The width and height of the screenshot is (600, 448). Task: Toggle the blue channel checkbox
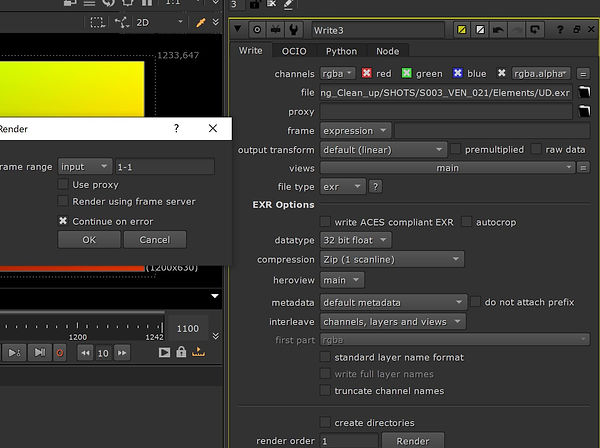[457, 73]
